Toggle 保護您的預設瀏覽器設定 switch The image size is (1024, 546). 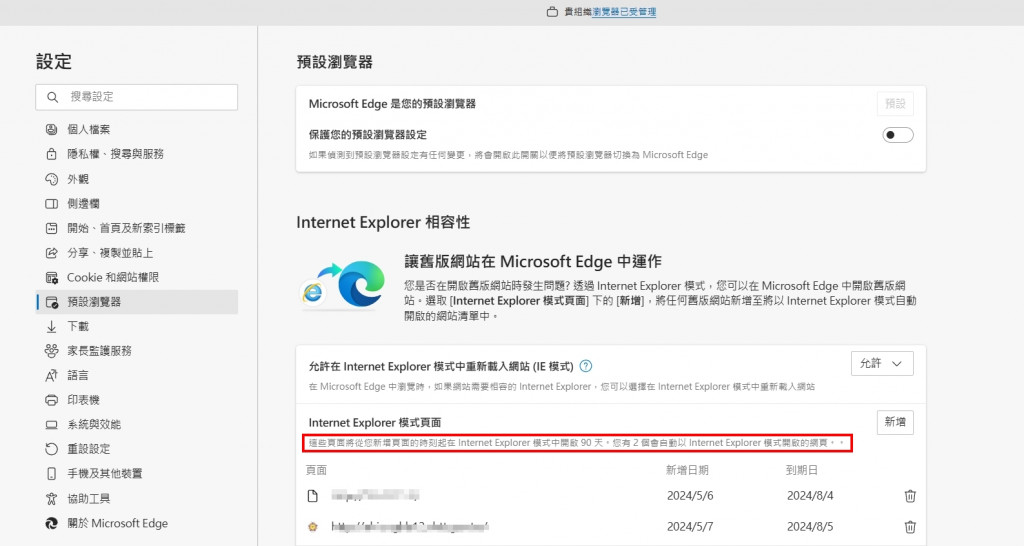point(898,135)
